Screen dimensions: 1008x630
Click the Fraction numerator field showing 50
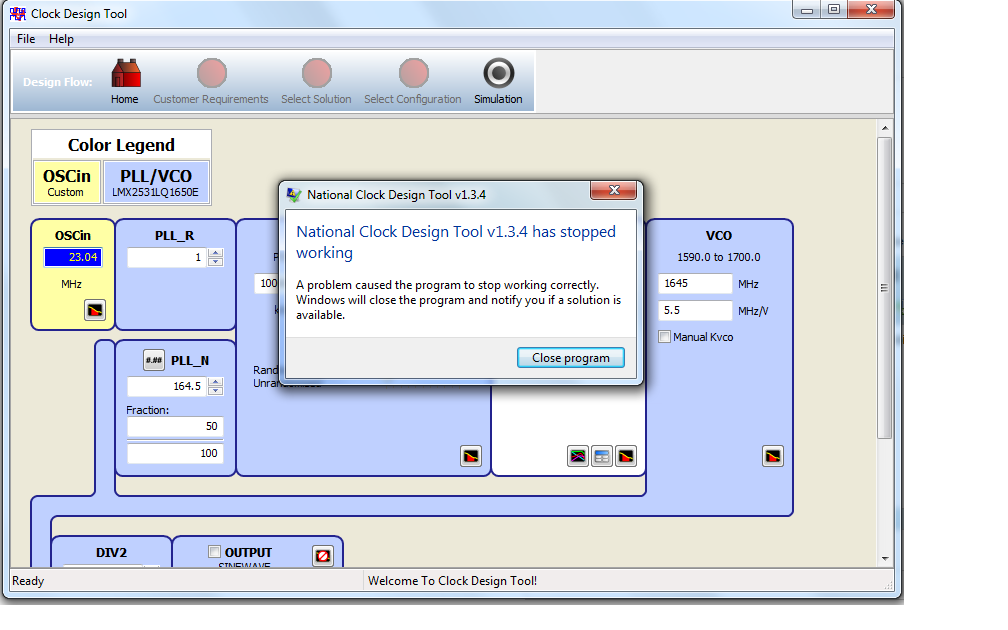pos(175,426)
